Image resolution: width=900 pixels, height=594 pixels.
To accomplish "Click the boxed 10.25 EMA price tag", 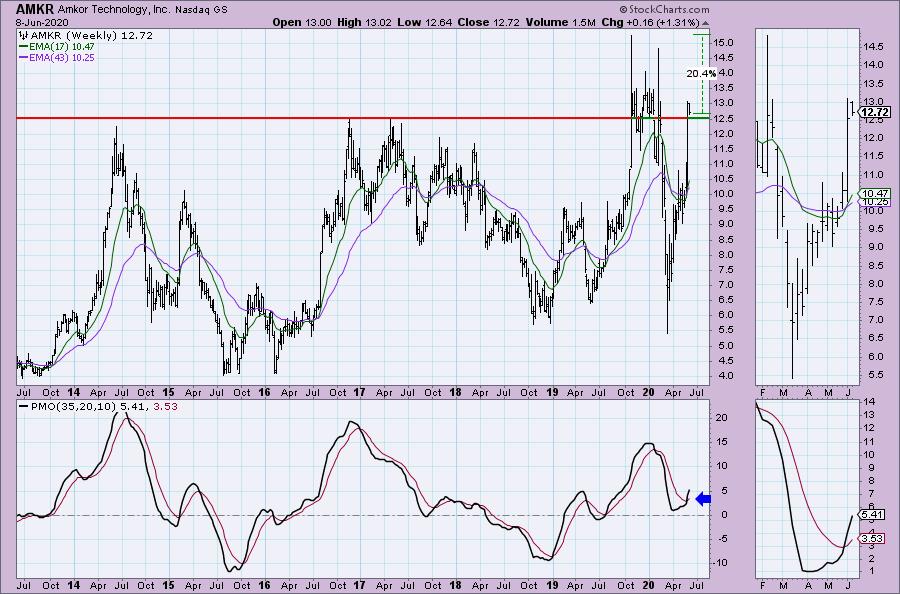I will pyautogui.click(x=876, y=202).
